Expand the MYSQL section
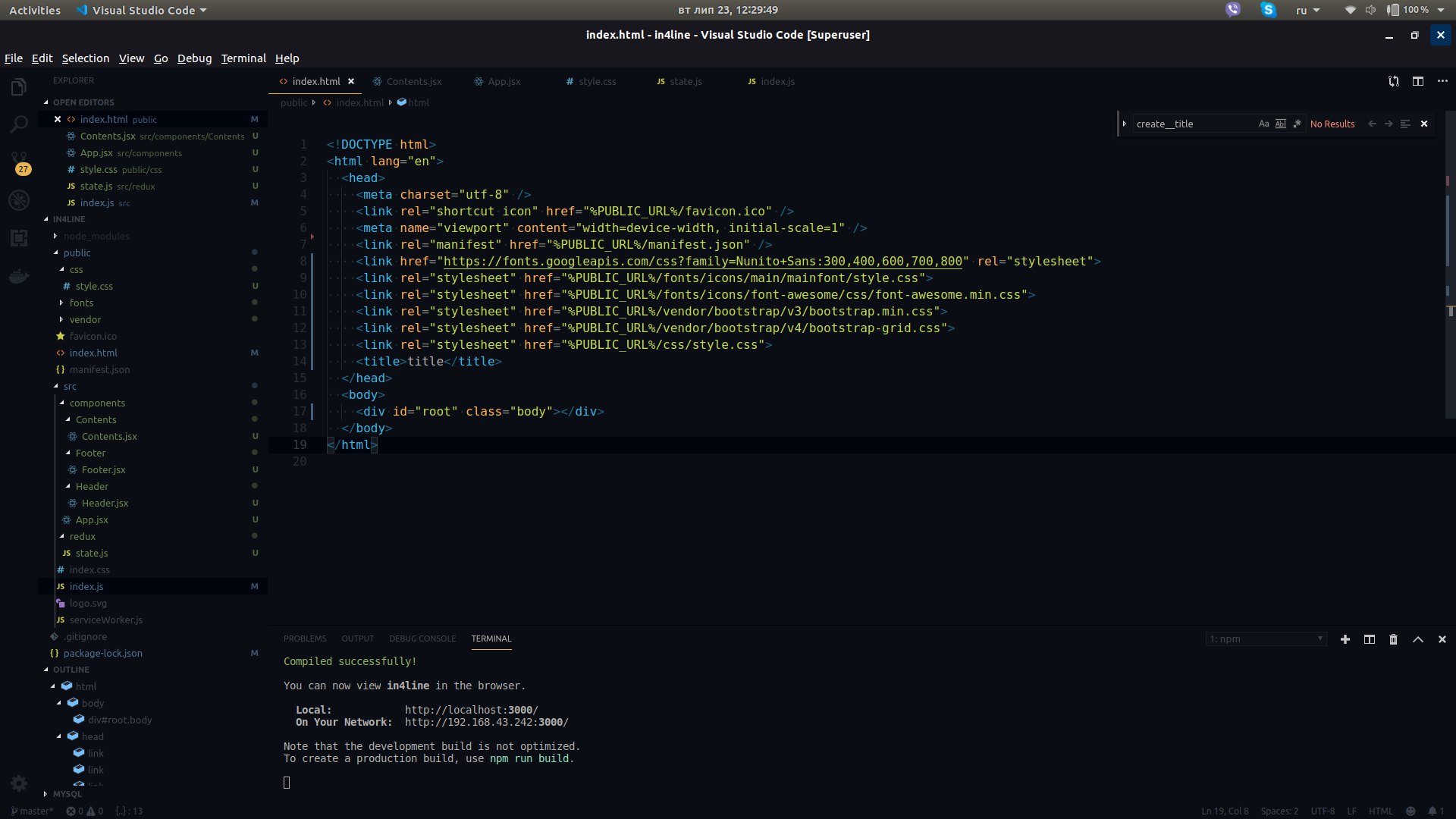 point(67,794)
